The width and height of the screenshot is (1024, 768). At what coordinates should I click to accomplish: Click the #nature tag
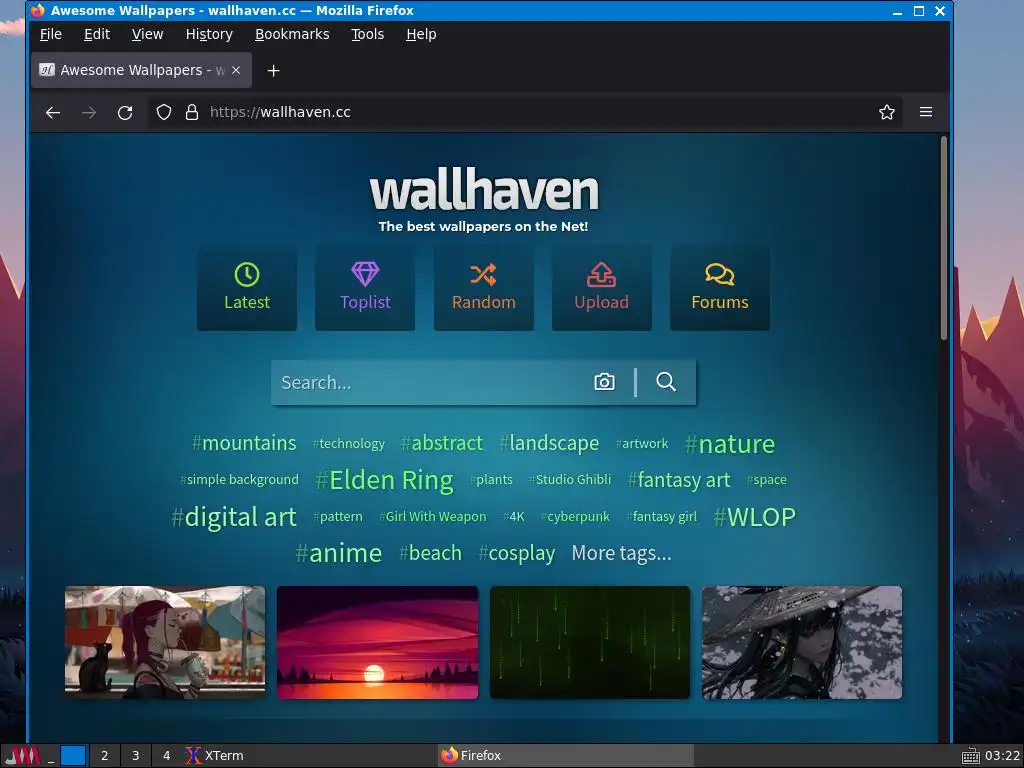tap(729, 444)
